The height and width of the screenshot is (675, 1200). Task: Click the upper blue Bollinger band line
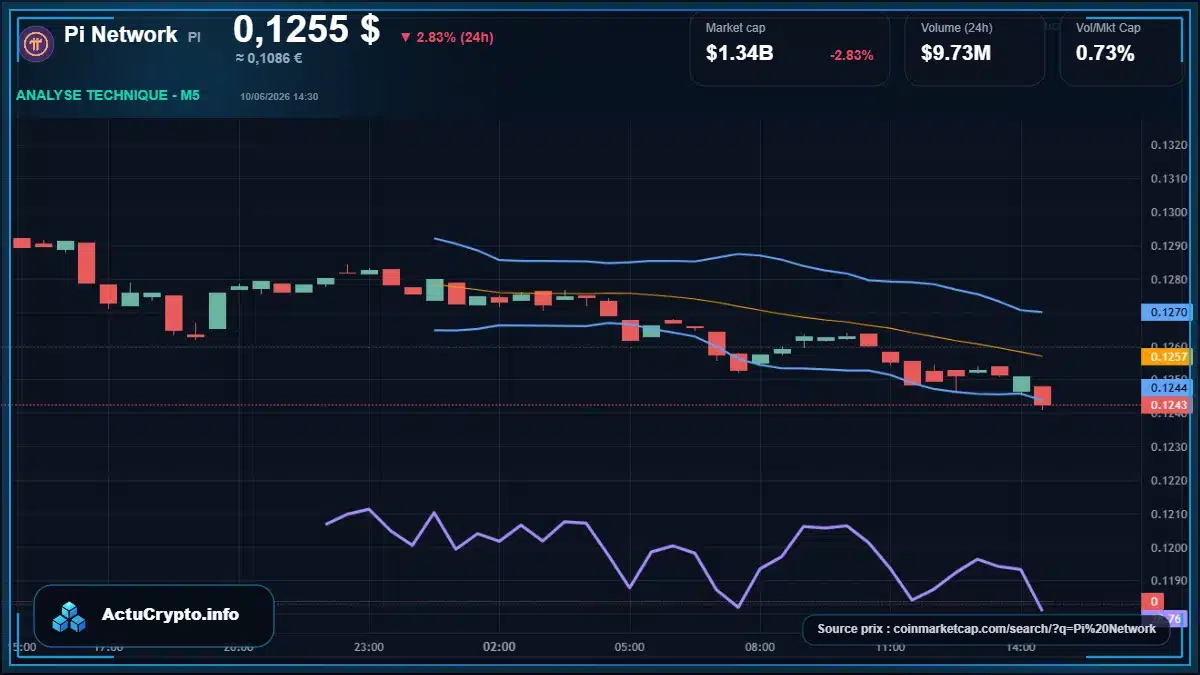click(738, 255)
